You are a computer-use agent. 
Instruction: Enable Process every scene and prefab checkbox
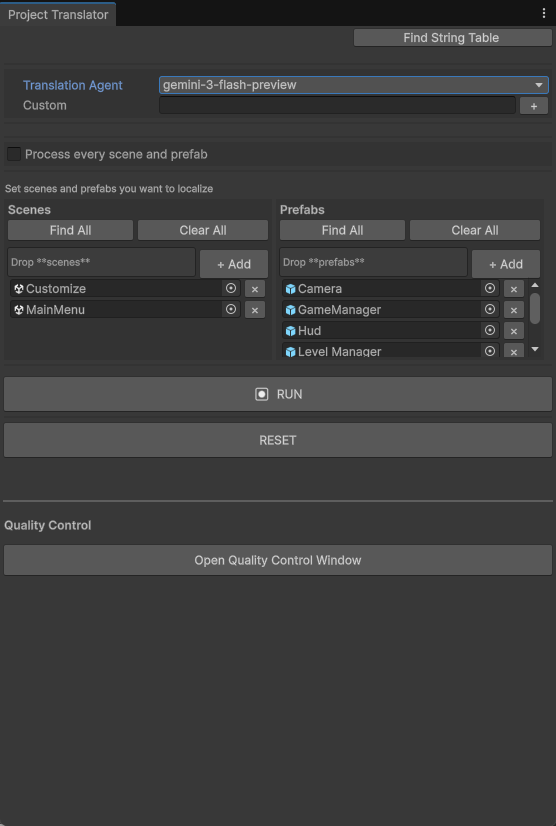click(x=14, y=154)
